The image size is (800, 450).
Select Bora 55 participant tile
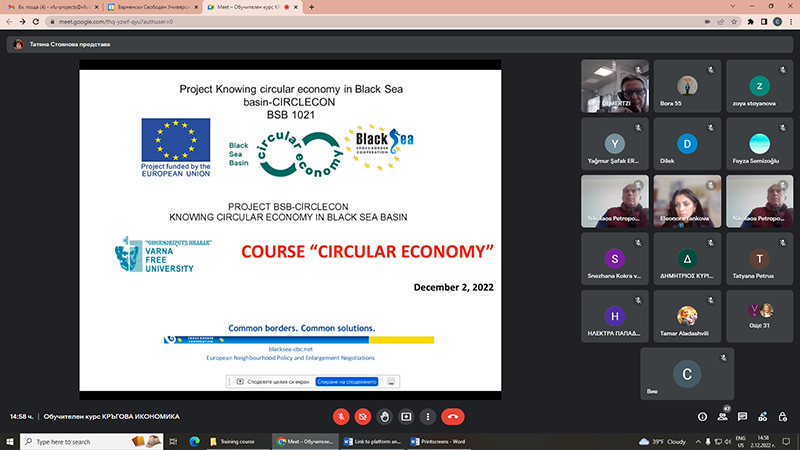point(687,86)
